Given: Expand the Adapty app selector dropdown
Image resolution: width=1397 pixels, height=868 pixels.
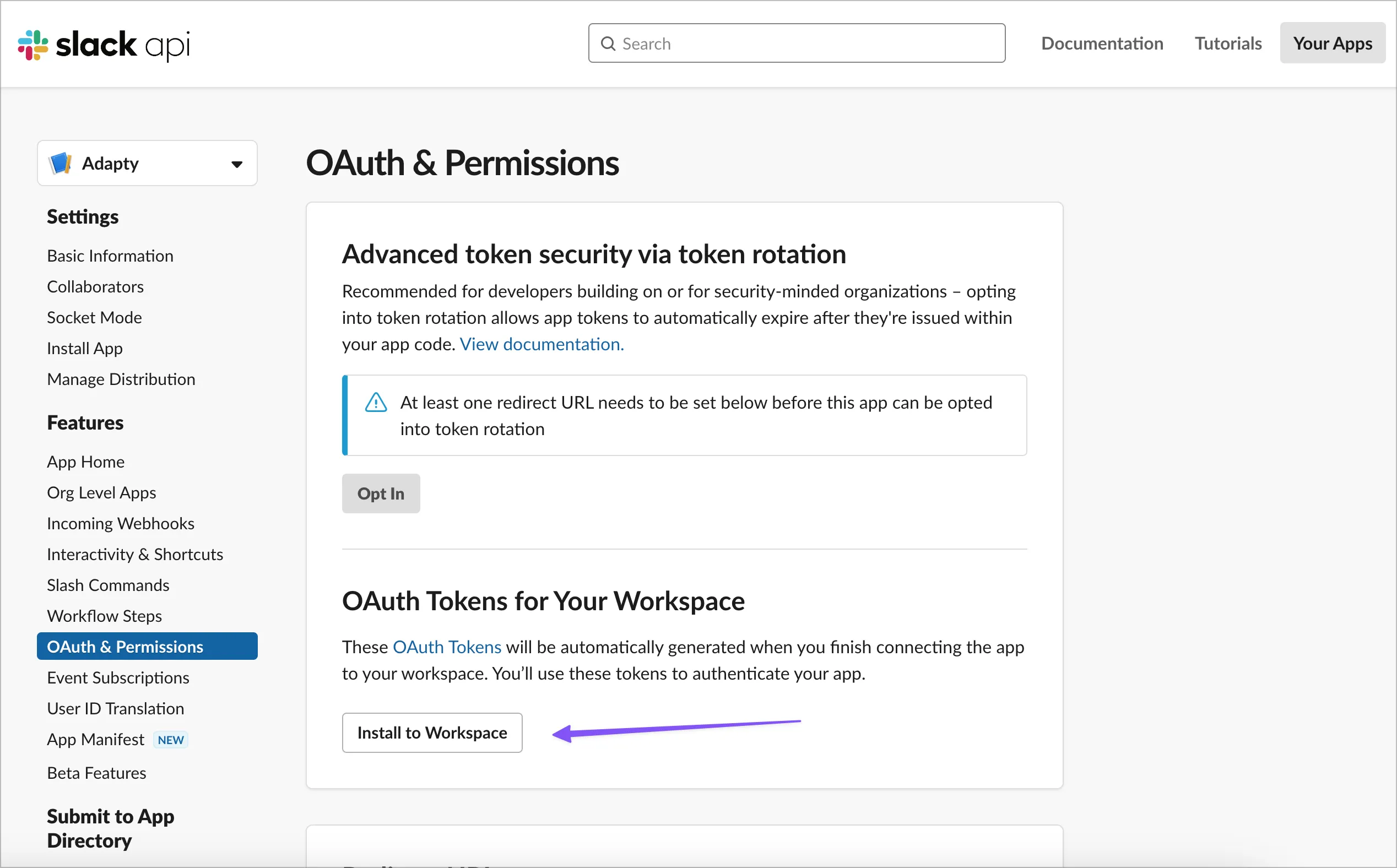Looking at the screenshot, I should pos(236,164).
